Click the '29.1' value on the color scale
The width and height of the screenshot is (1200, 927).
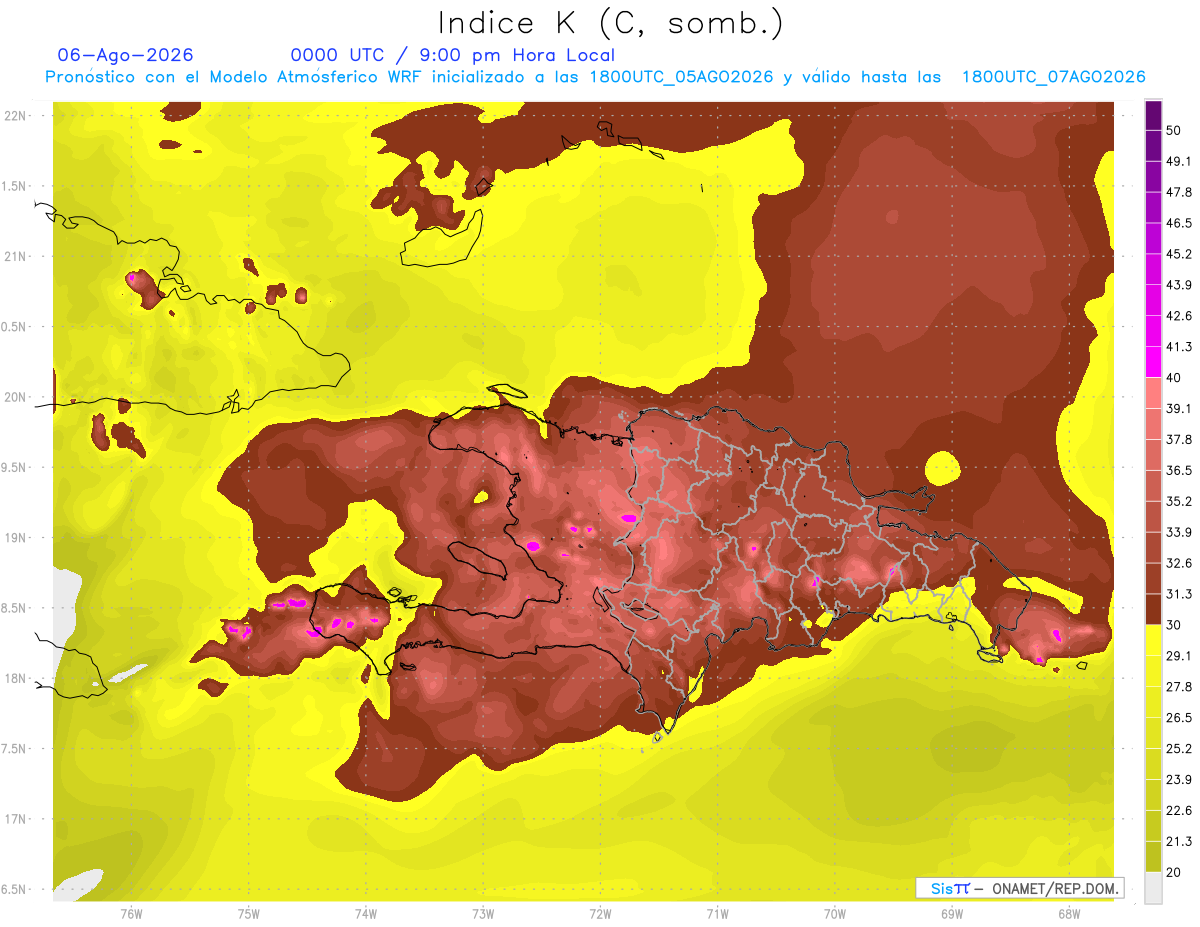click(x=1178, y=656)
